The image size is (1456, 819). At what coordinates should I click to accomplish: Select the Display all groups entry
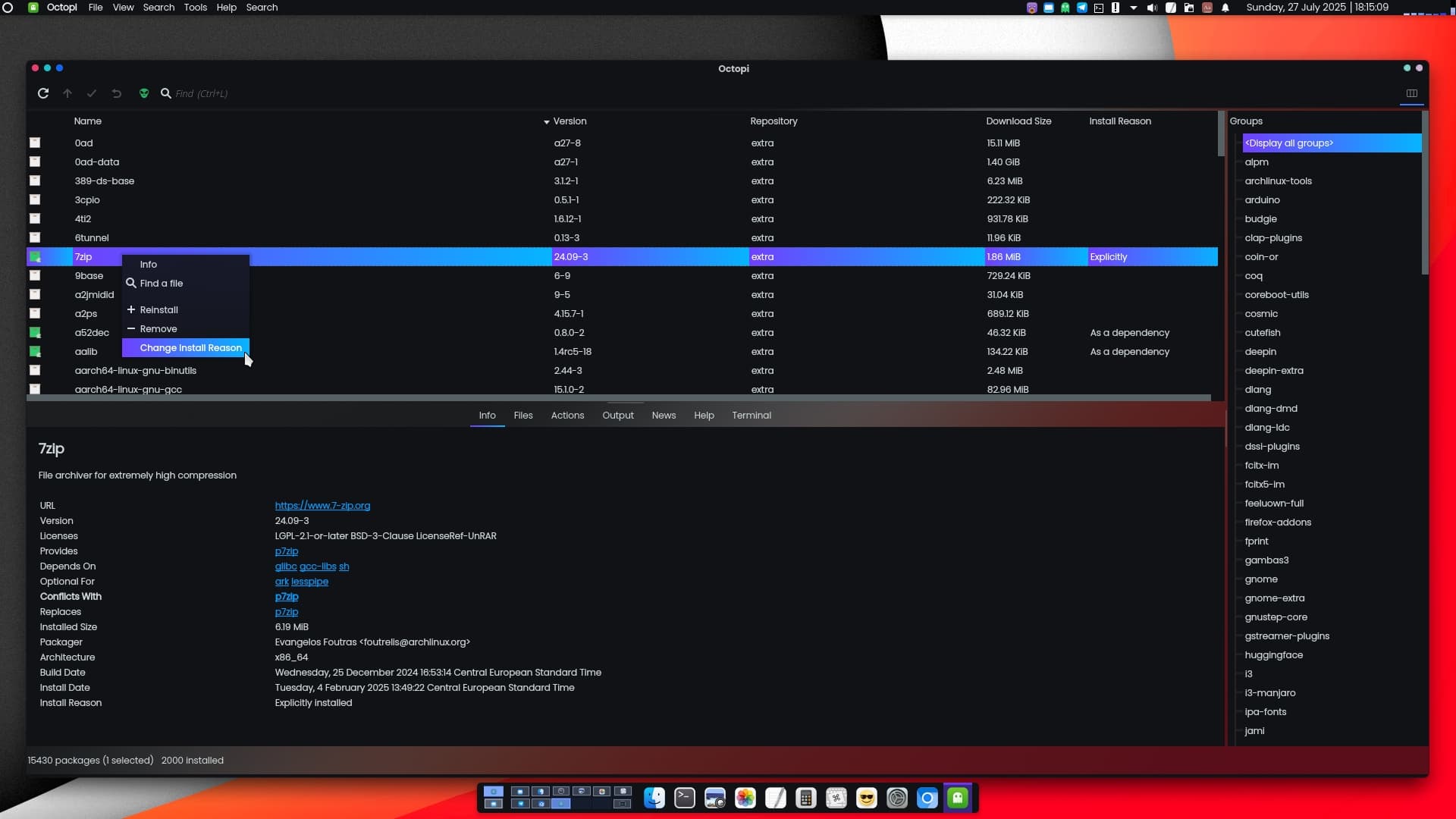pyautogui.click(x=1332, y=143)
